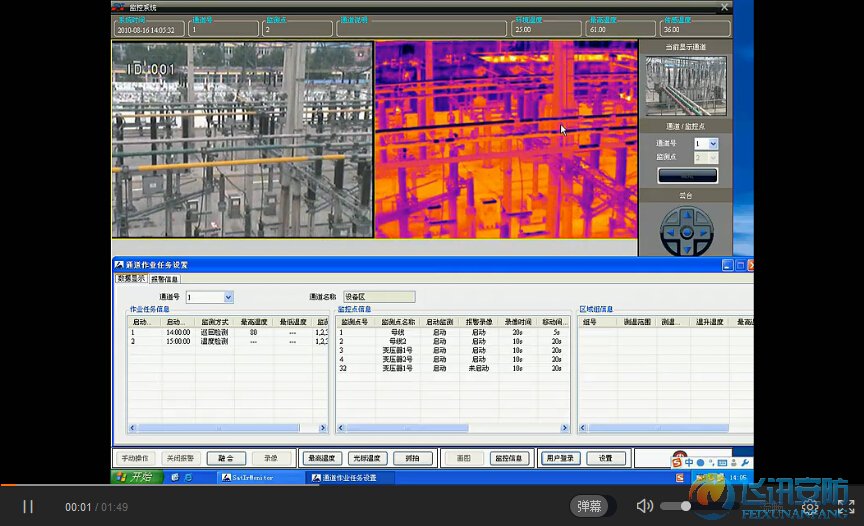Viewport: 864px width, 526px height.
Task: Click the 监控信息 button
Action: (509, 458)
